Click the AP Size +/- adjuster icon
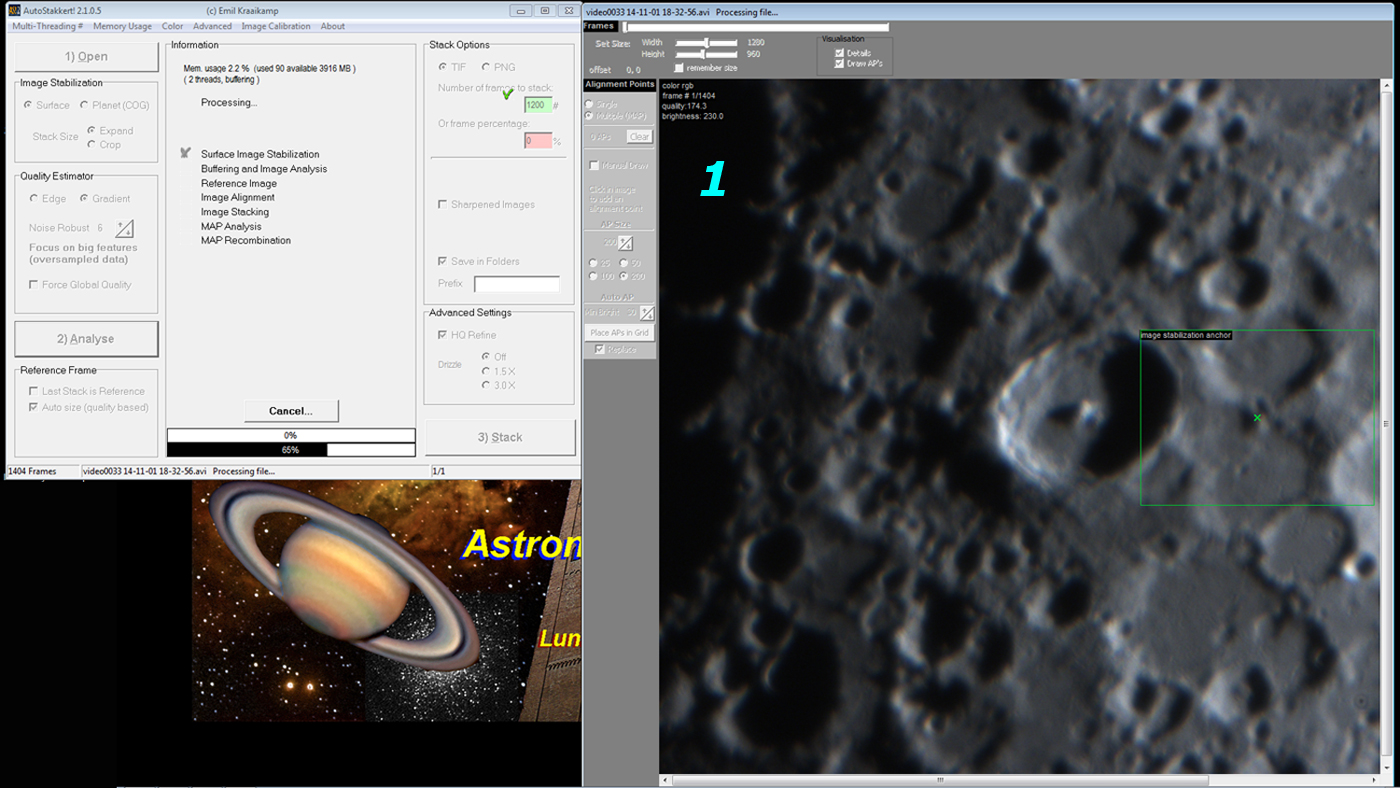 point(625,243)
